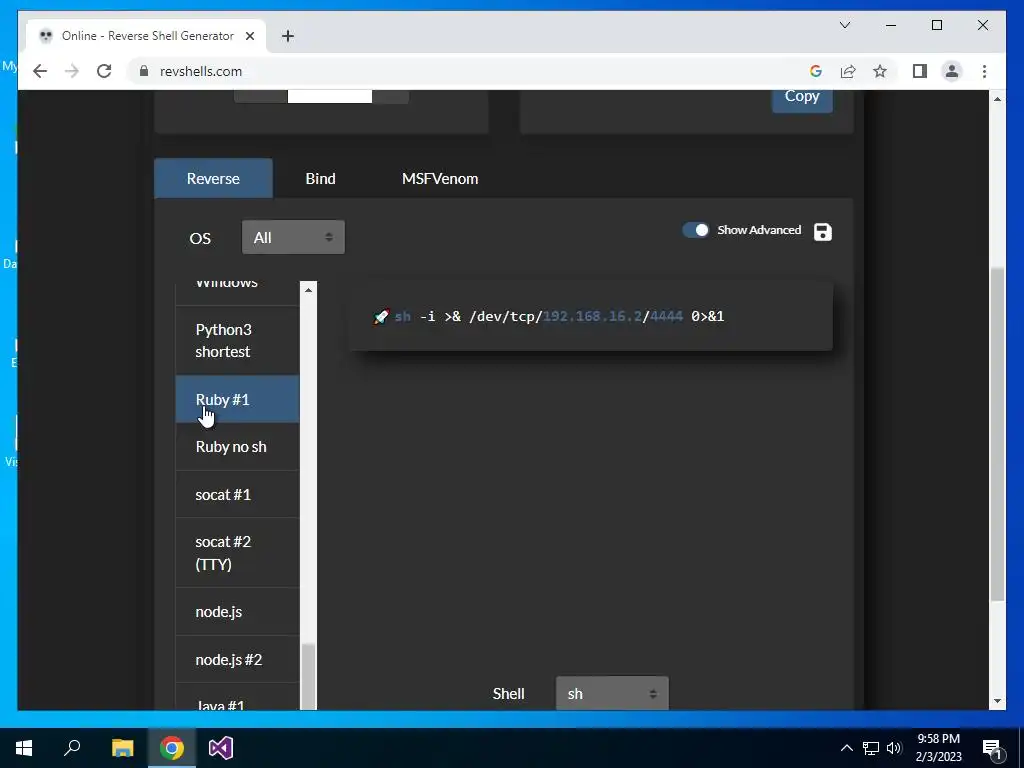This screenshot has width=1024, height=768.
Task: Open Chrome's three-dot menu
Action: [x=984, y=71]
